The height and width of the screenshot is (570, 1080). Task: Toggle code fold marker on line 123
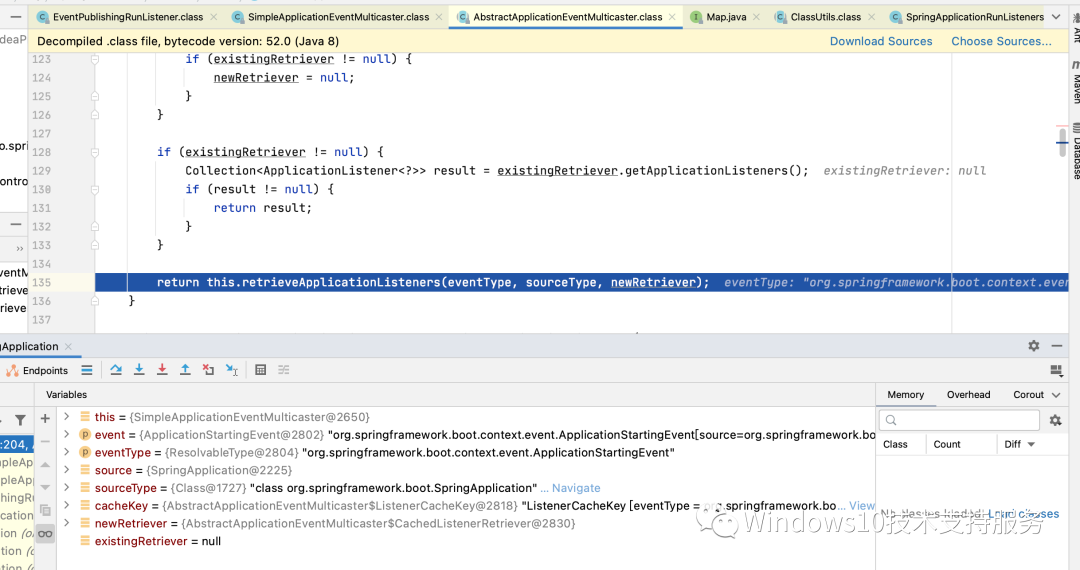click(x=95, y=59)
